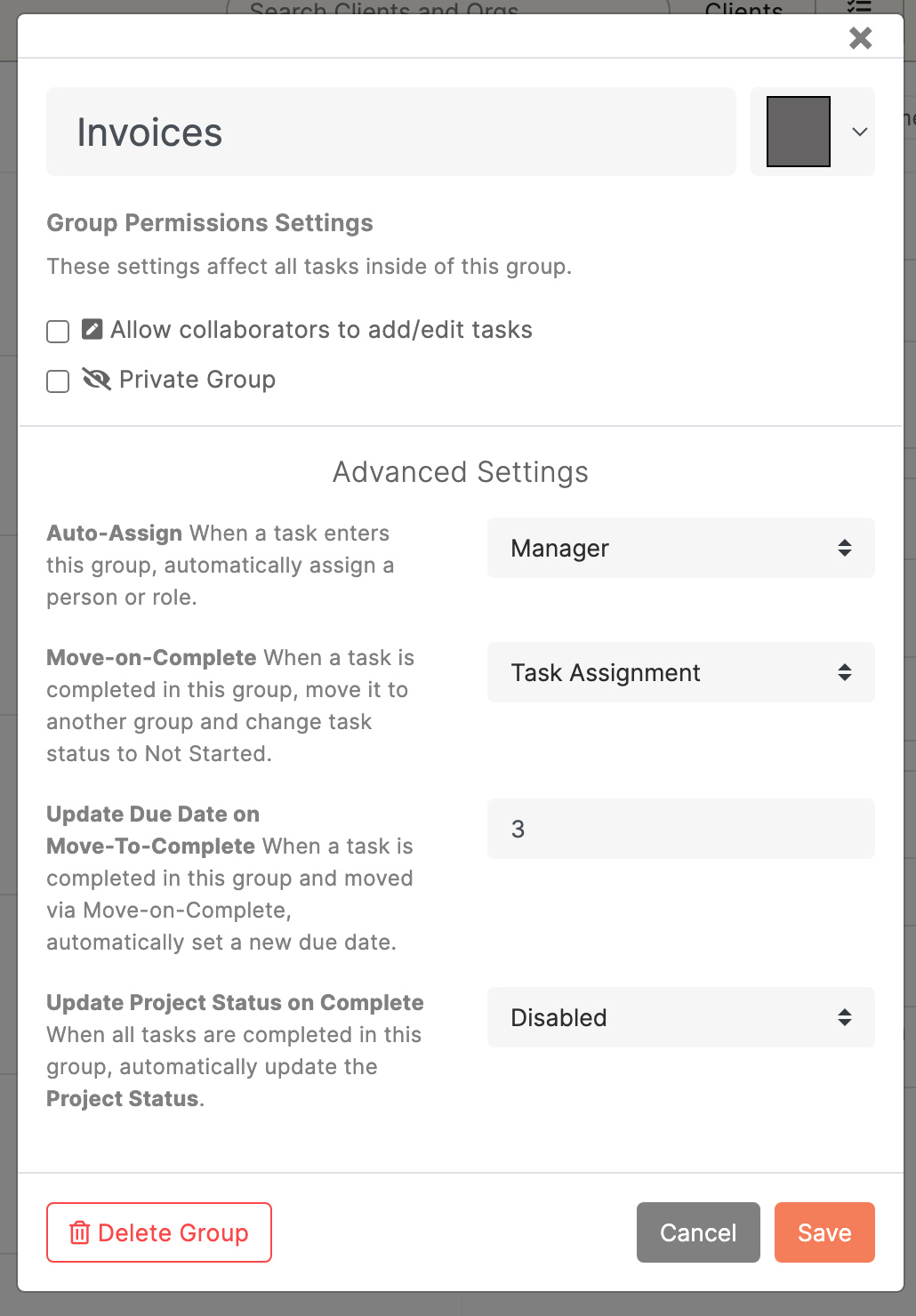Viewport: 916px width, 1316px height.
Task: Click the trash icon in Delete Group
Action: (80, 1232)
